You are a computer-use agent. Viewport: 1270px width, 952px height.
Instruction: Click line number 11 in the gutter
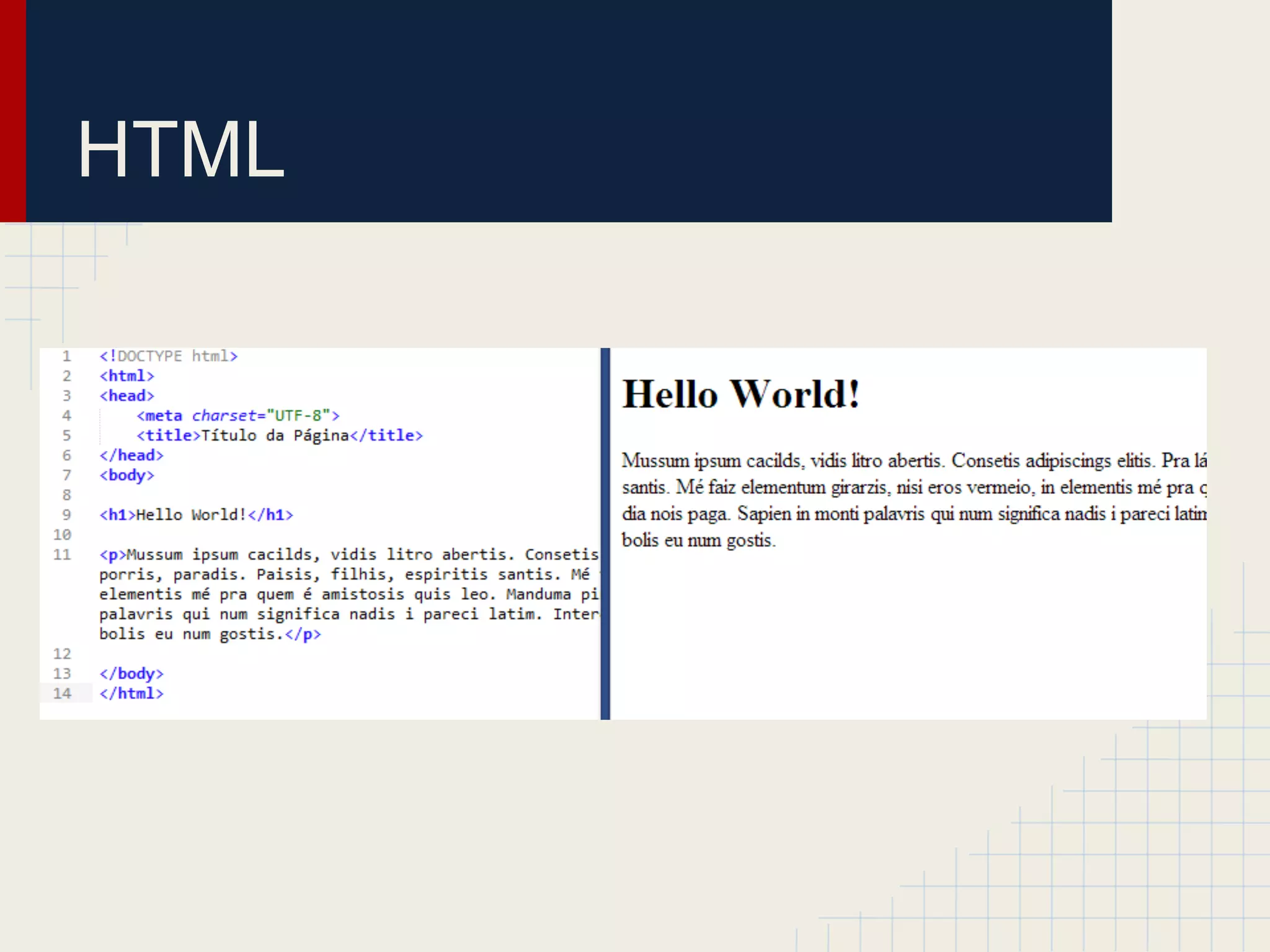tap(62, 555)
